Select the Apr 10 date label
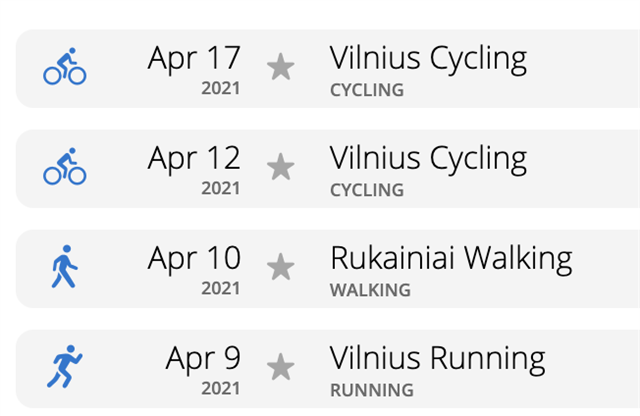This screenshot has height=416, width=640. 194,258
